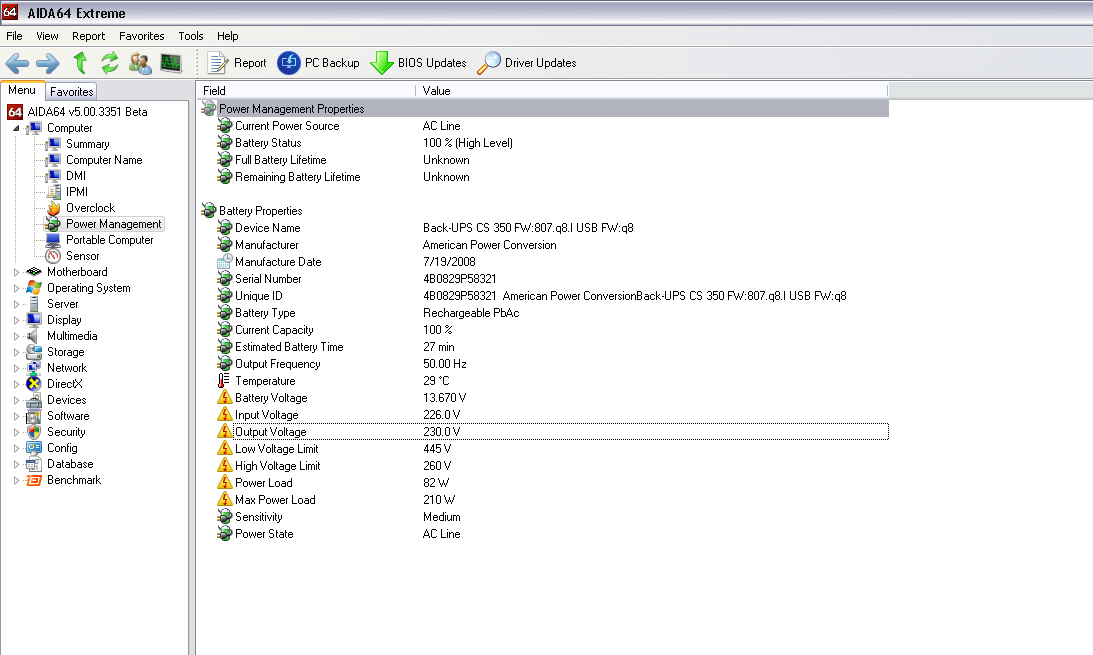Expand the Network tree node
Viewport: 1093px width, 655px height.
click(17, 368)
